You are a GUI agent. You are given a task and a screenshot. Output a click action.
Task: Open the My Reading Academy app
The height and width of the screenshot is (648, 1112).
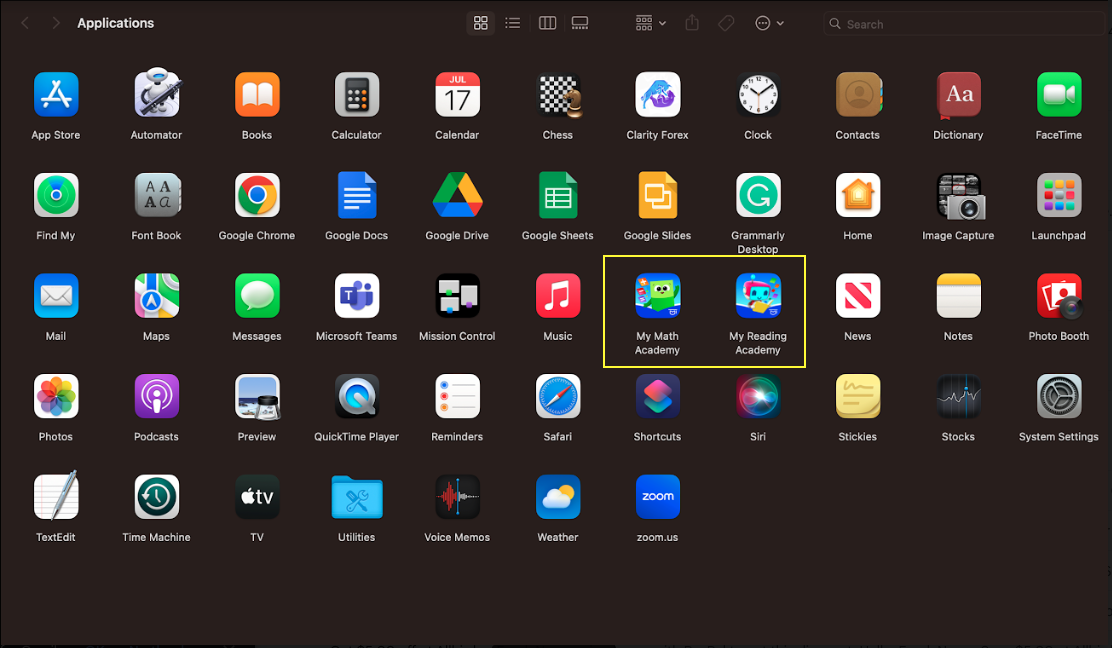(x=758, y=296)
